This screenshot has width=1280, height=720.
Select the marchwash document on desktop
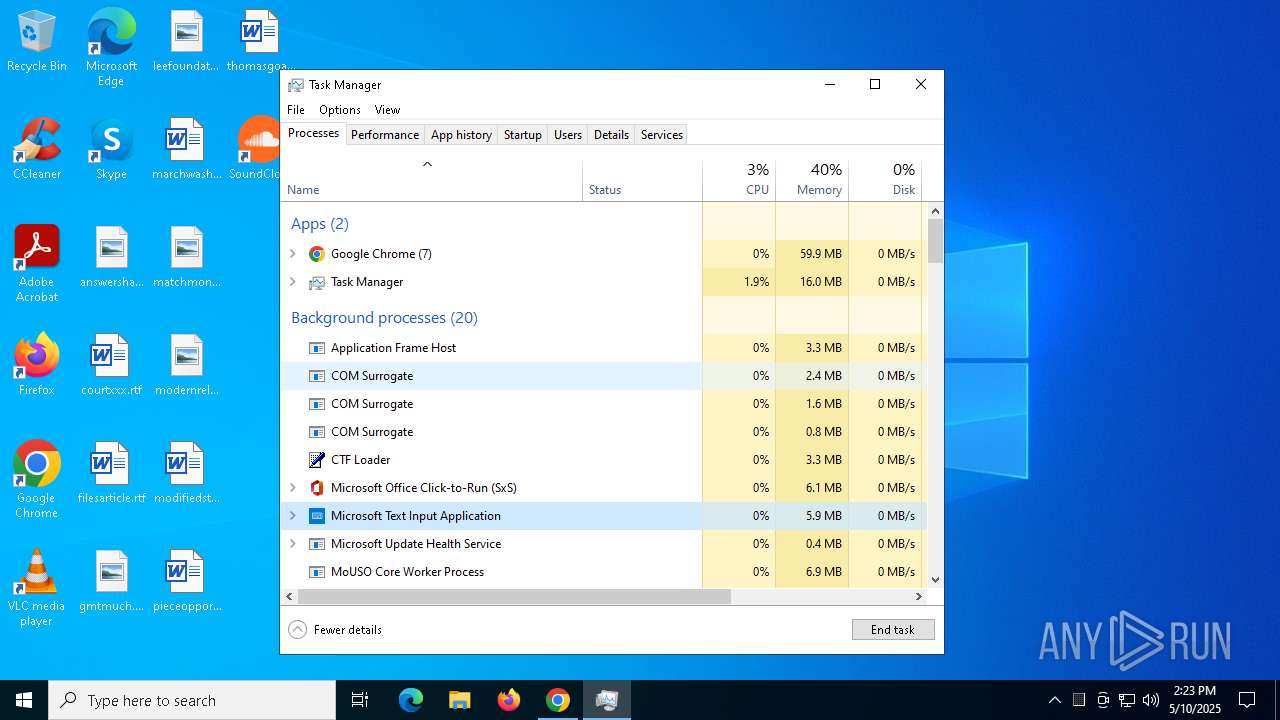pyautogui.click(x=186, y=149)
